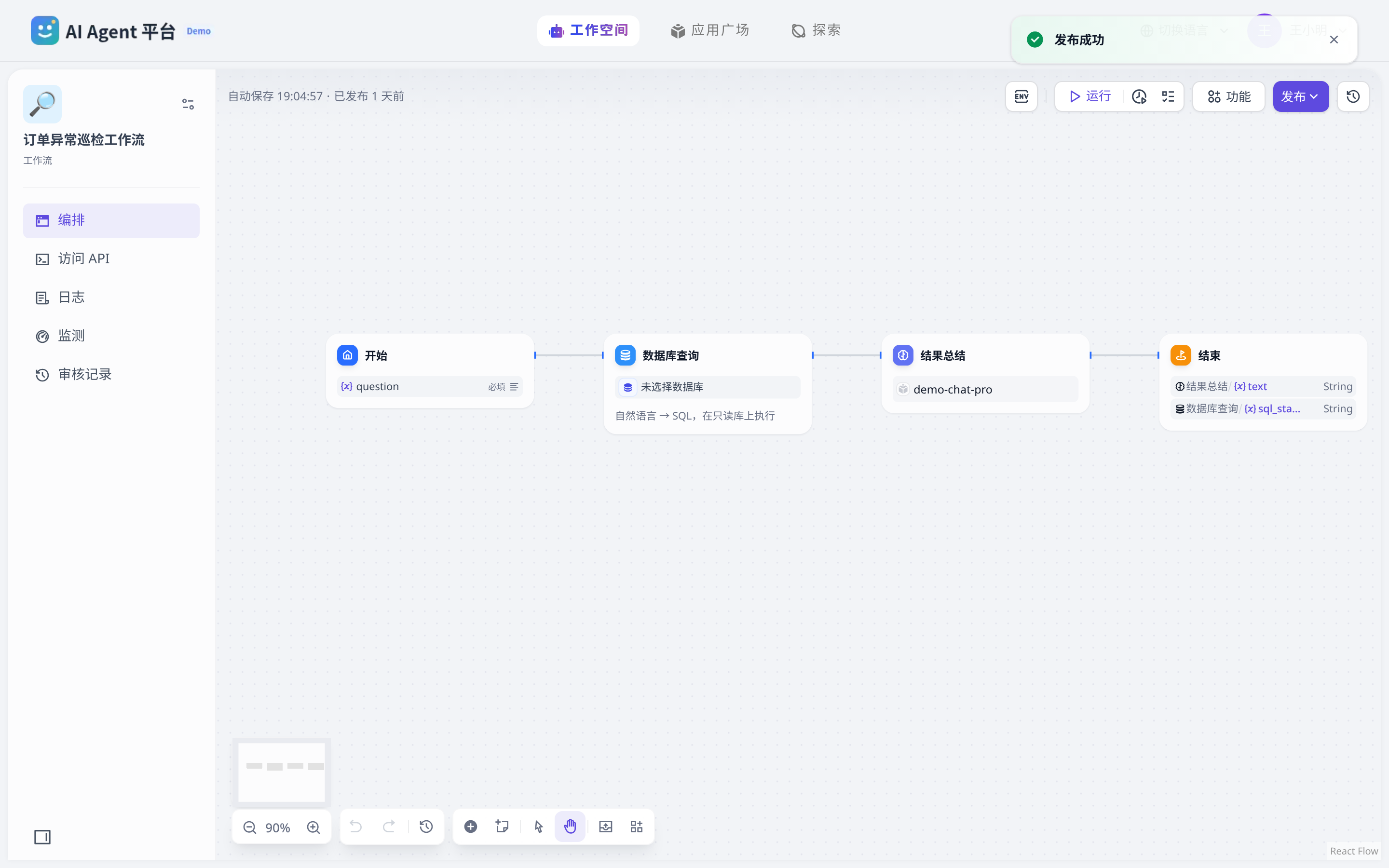Open the demo-chat-pro model selector
This screenshot has height=868, width=1389.
pyautogui.click(x=985, y=389)
